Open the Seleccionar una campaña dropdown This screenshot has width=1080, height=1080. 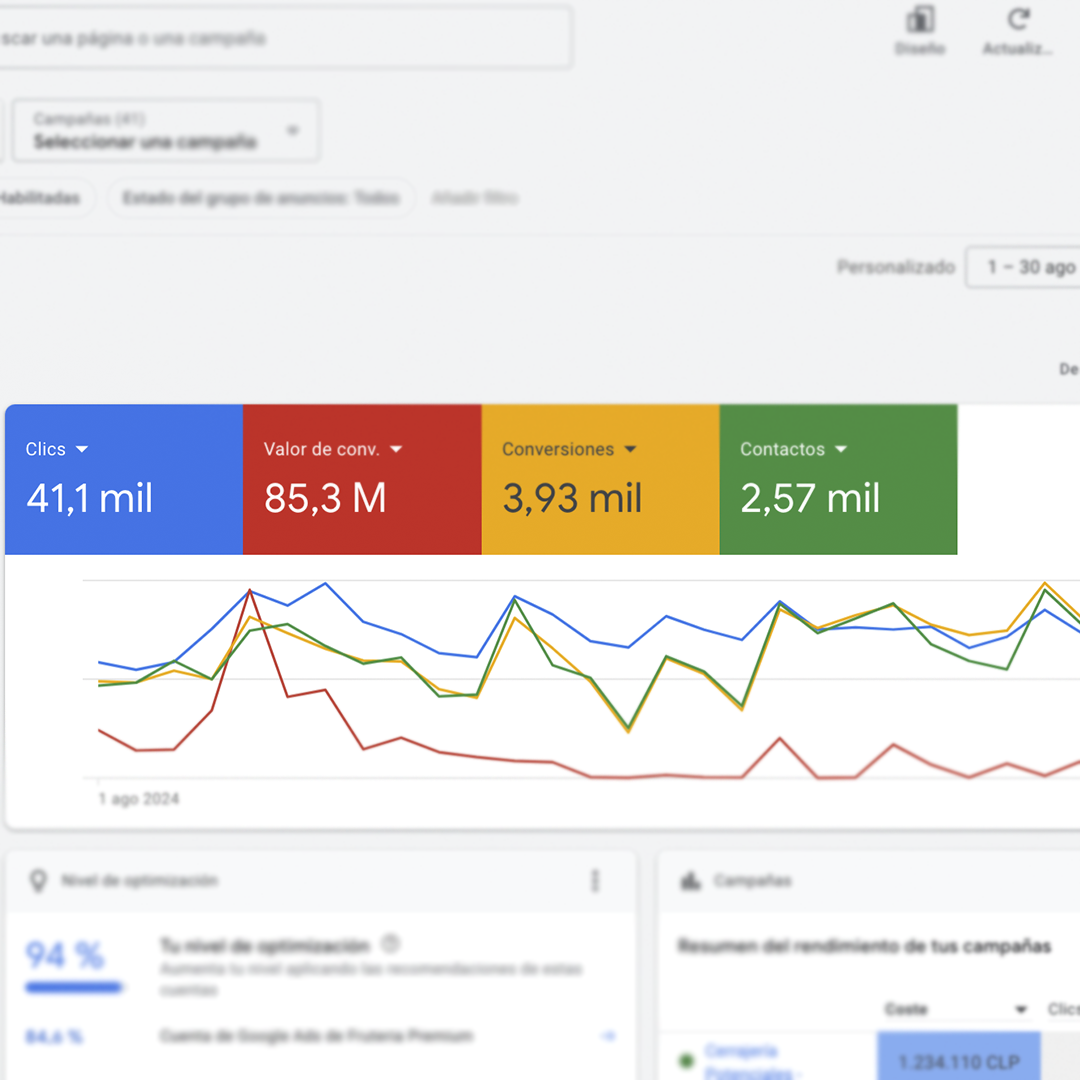[x=166, y=131]
